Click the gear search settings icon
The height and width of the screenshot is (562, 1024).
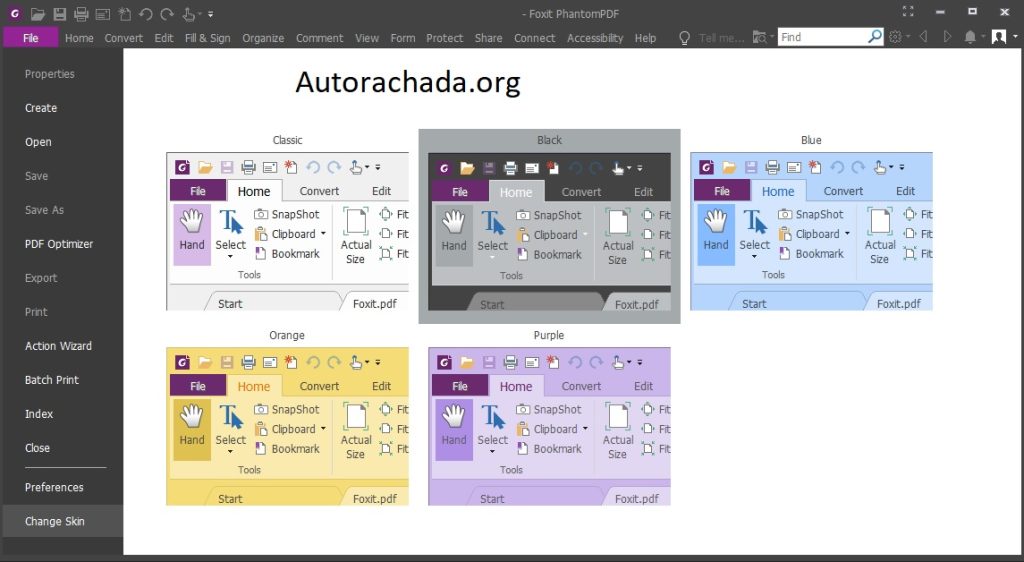pyautogui.click(x=895, y=37)
